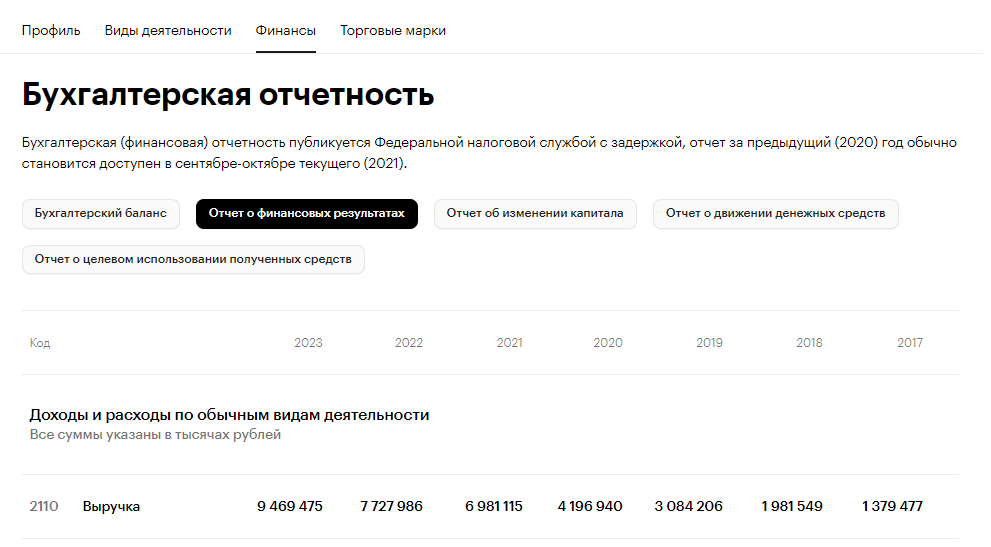Screen dimensions: 991x547
Task: Click row code 2110
Action: click(44, 507)
